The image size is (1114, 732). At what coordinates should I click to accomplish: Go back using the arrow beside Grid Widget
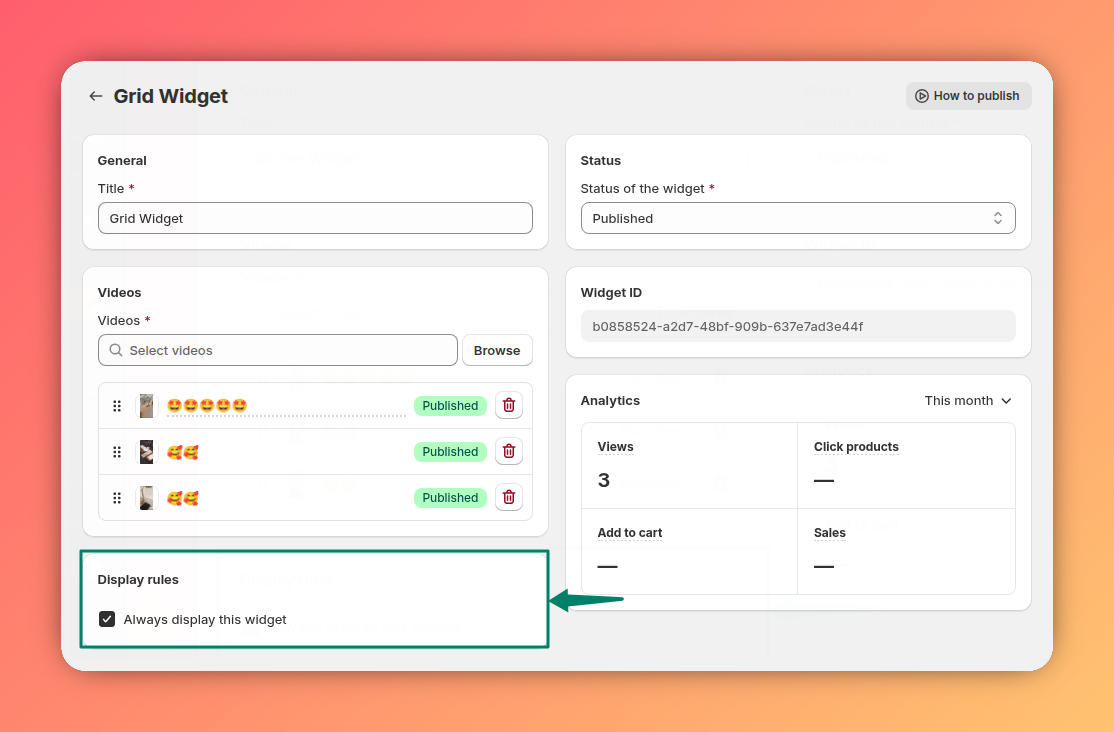(x=96, y=96)
